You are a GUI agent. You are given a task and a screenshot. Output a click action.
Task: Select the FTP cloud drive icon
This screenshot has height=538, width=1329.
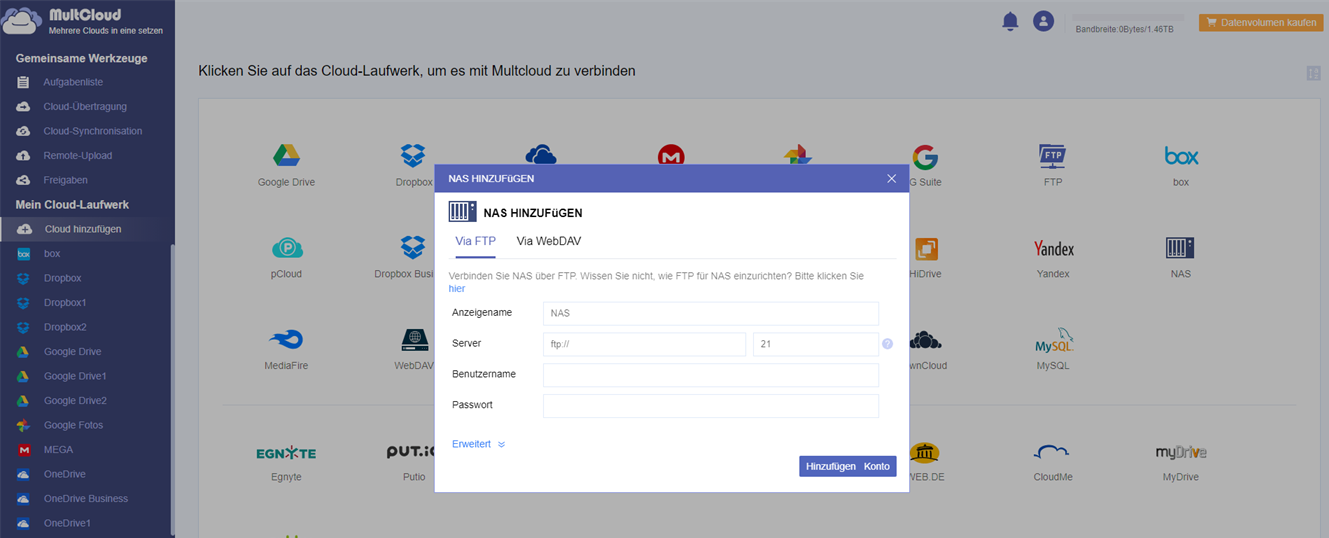[x=1053, y=156]
